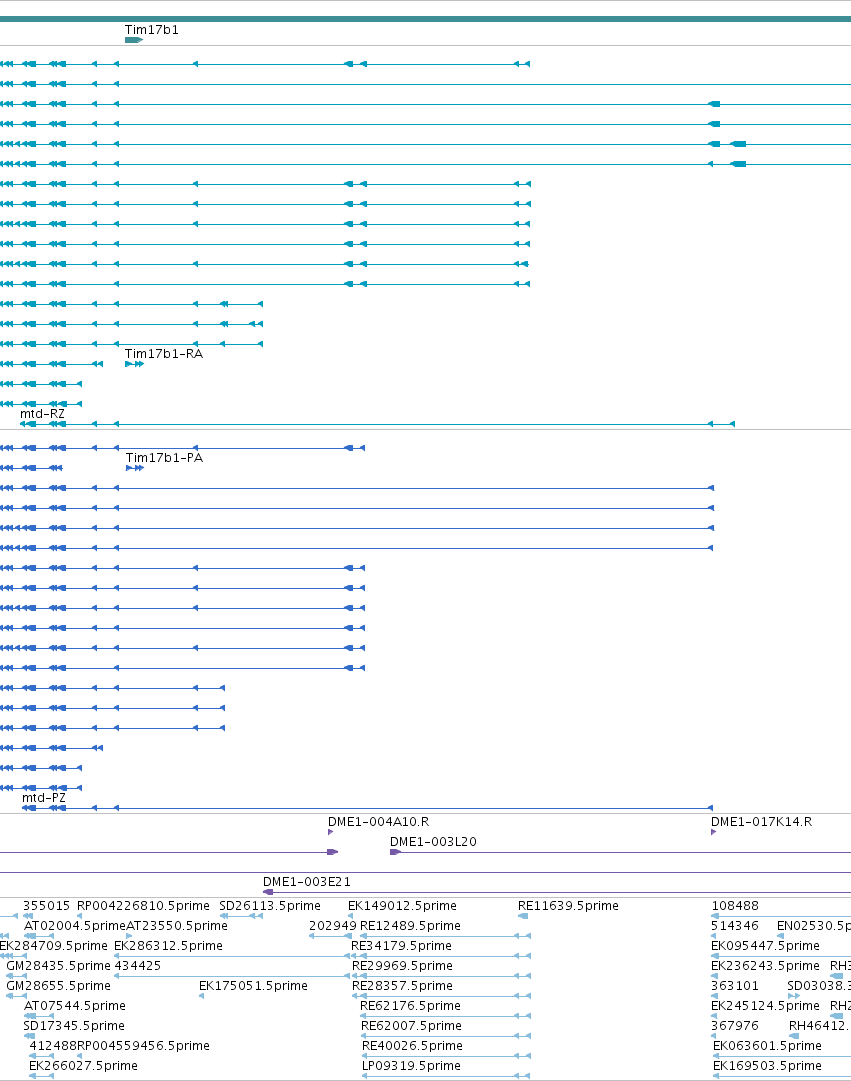Click the SD17345.5prime label
The height and width of the screenshot is (1081, 851).
[x=74, y=1026]
